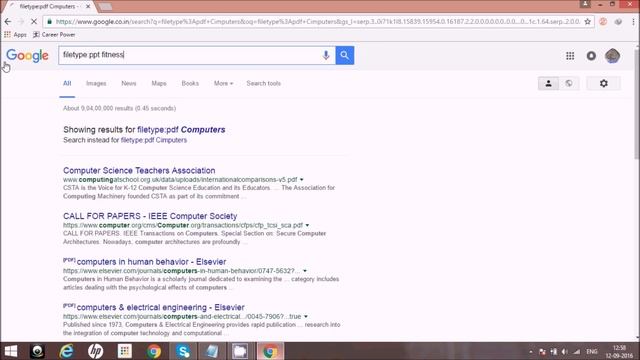640x360 pixels.
Task: Click the blue search magnifier button
Action: tap(344, 55)
